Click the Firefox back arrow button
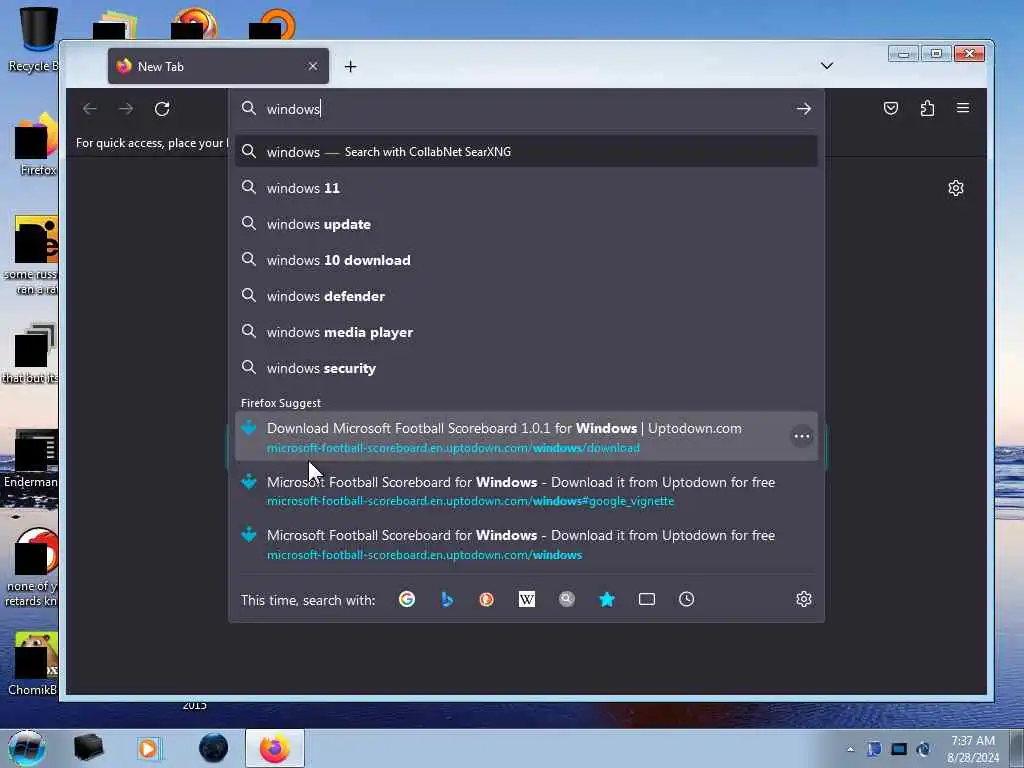The width and height of the screenshot is (1024, 768). point(90,108)
